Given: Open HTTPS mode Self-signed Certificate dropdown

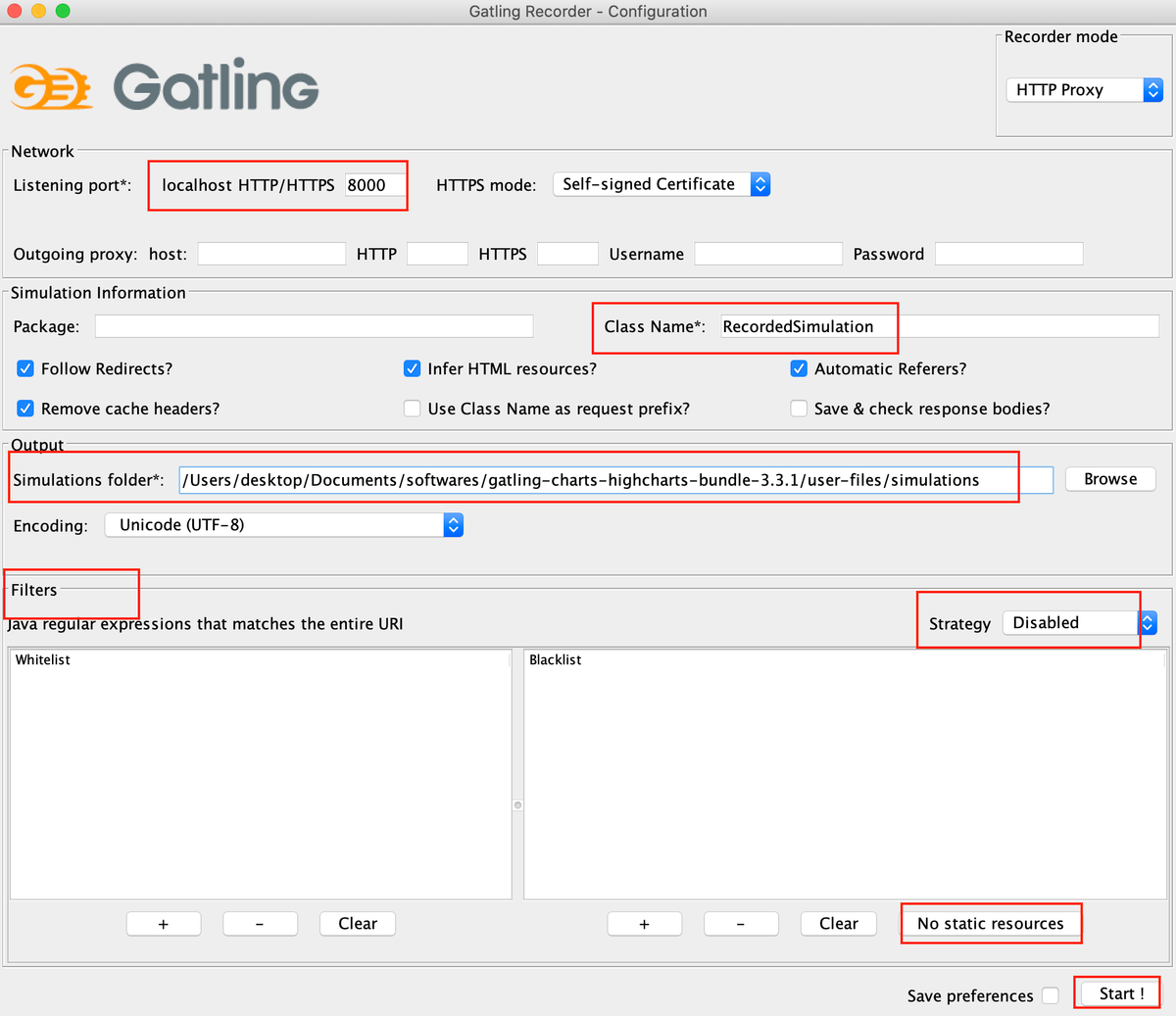Looking at the screenshot, I should click(x=661, y=184).
